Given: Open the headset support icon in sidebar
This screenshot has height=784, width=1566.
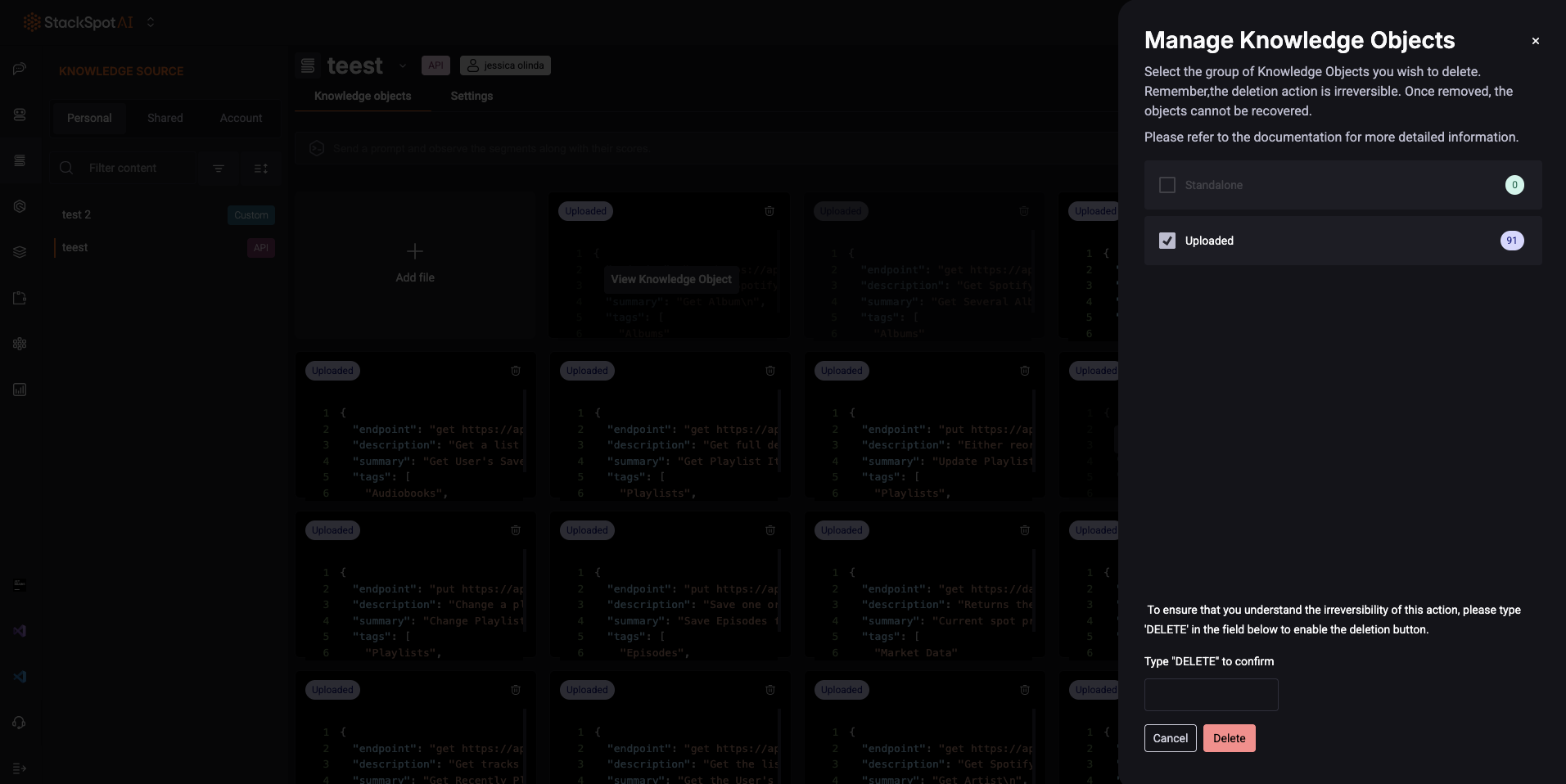Looking at the screenshot, I should (20, 723).
